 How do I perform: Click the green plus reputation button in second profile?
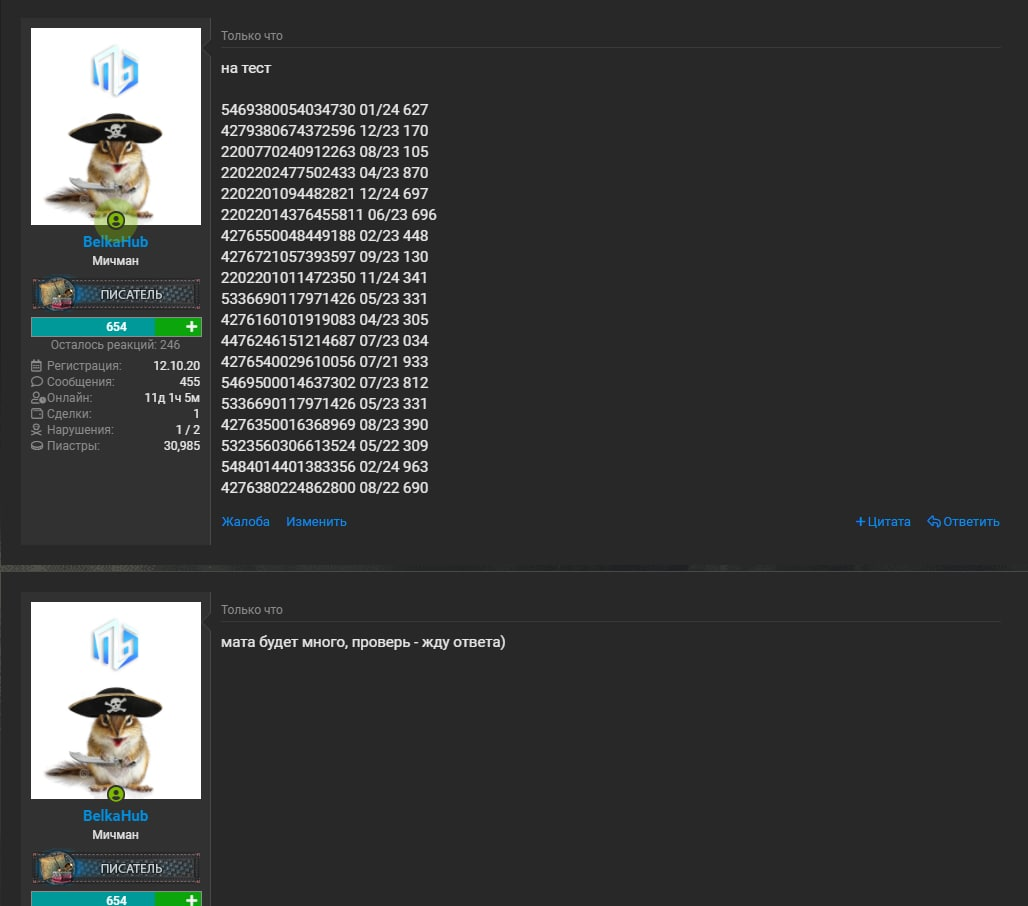(x=191, y=900)
